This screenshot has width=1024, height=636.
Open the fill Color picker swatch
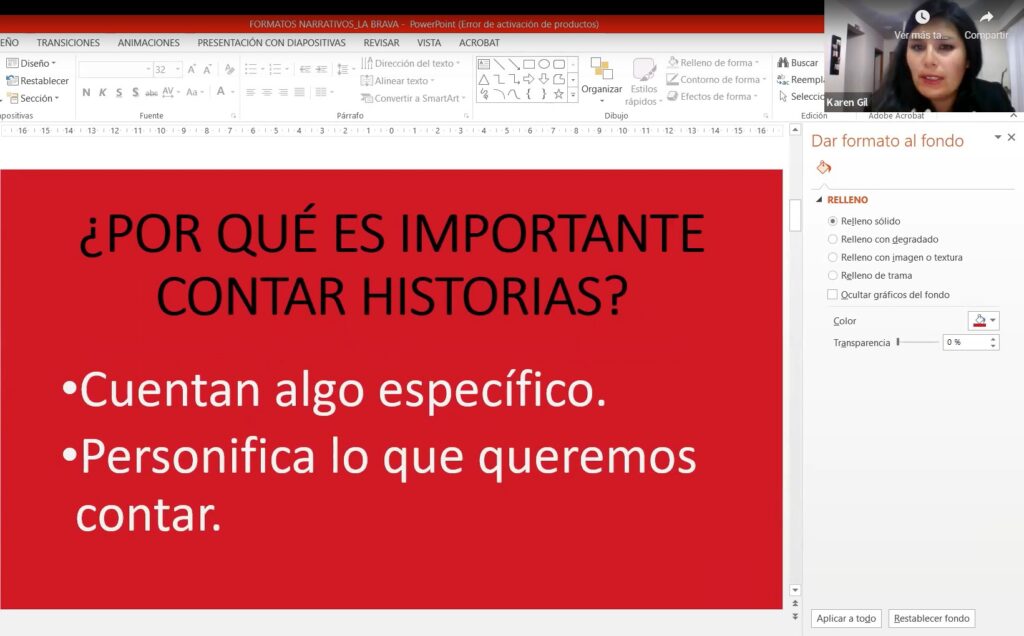tap(982, 321)
